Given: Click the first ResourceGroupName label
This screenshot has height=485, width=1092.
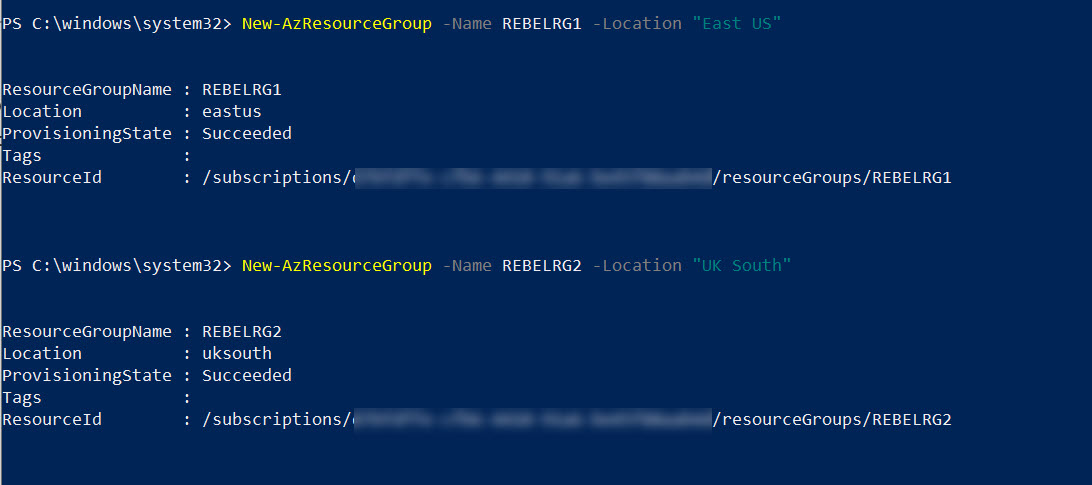Looking at the screenshot, I should tap(87, 90).
